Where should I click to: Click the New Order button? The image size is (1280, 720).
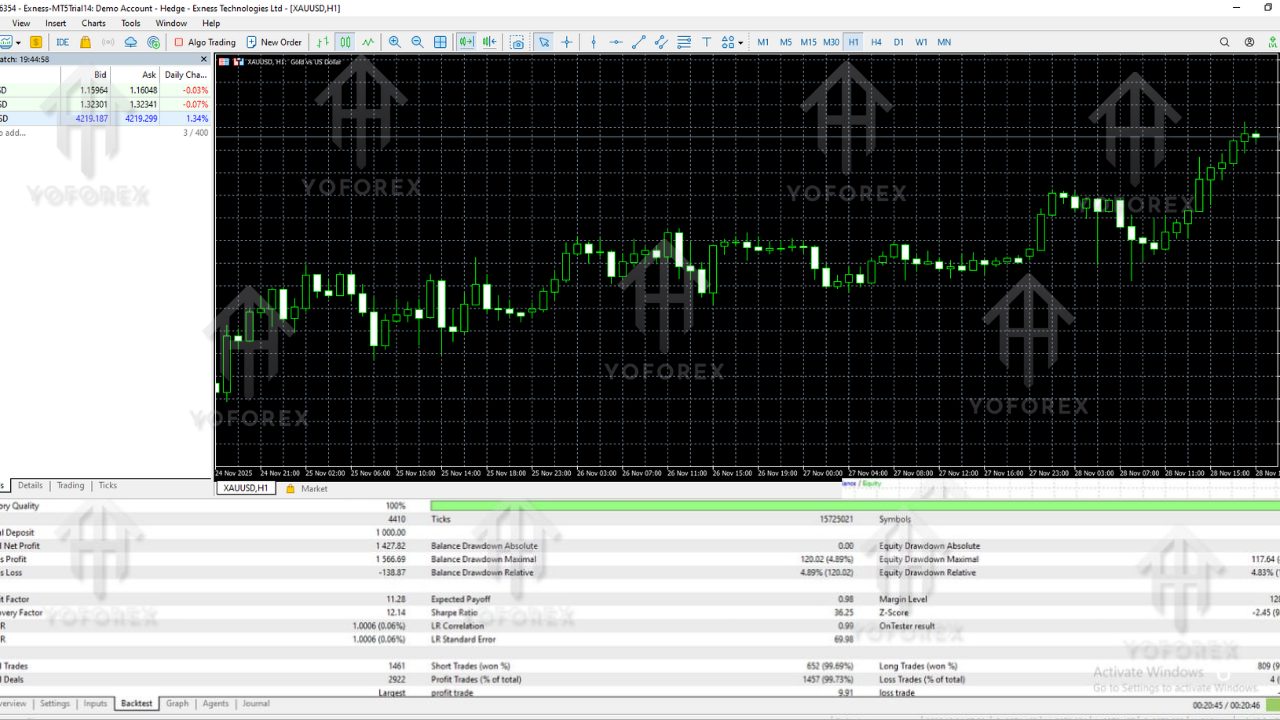[274, 42]
